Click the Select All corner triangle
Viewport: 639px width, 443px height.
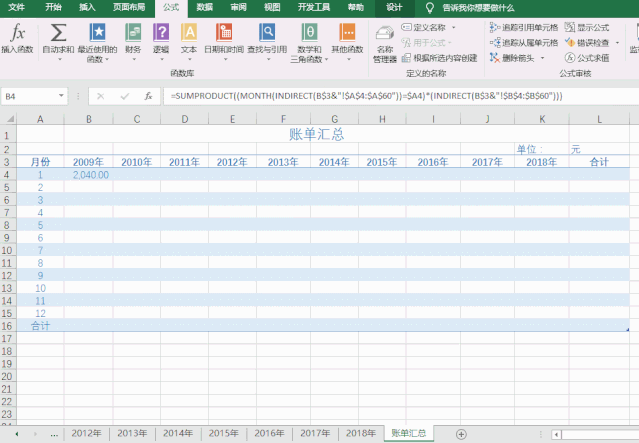[9, 119]
